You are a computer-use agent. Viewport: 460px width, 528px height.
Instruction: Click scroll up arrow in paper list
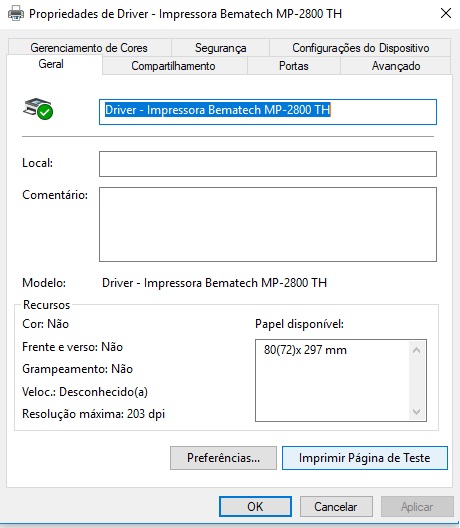point(417,351)
